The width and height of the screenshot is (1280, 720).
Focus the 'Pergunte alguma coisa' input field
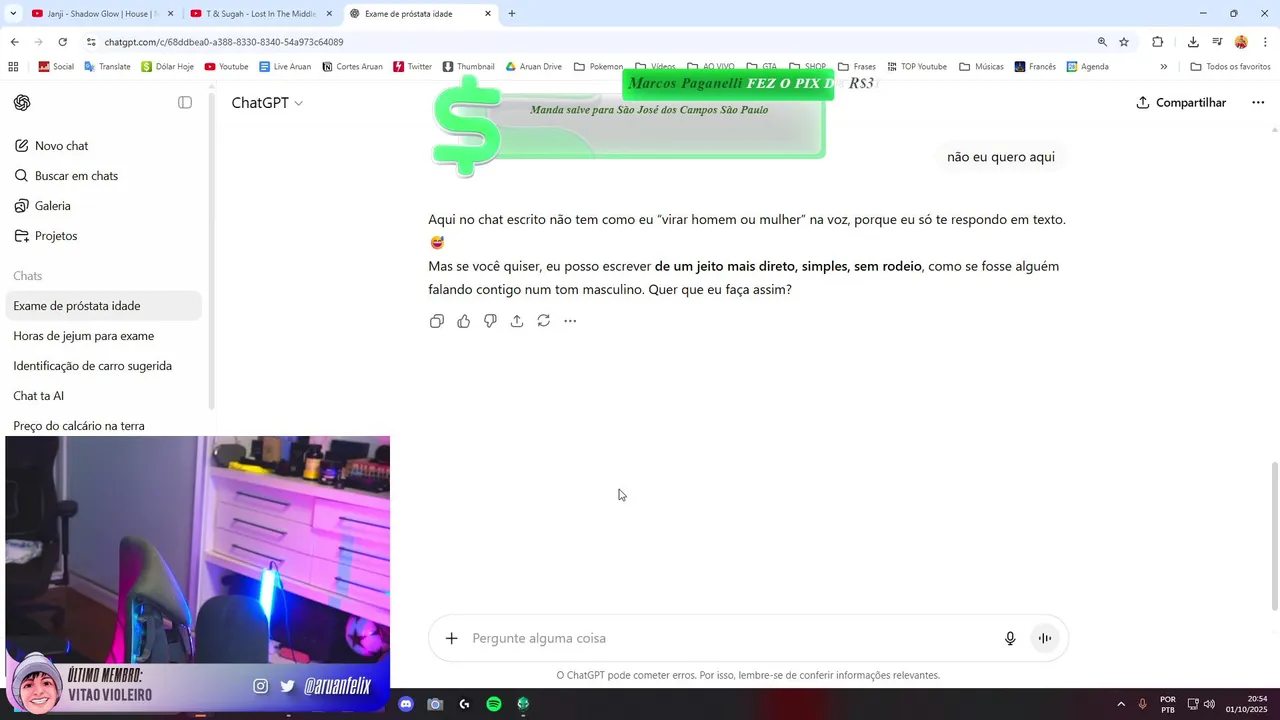click(730, 638)
